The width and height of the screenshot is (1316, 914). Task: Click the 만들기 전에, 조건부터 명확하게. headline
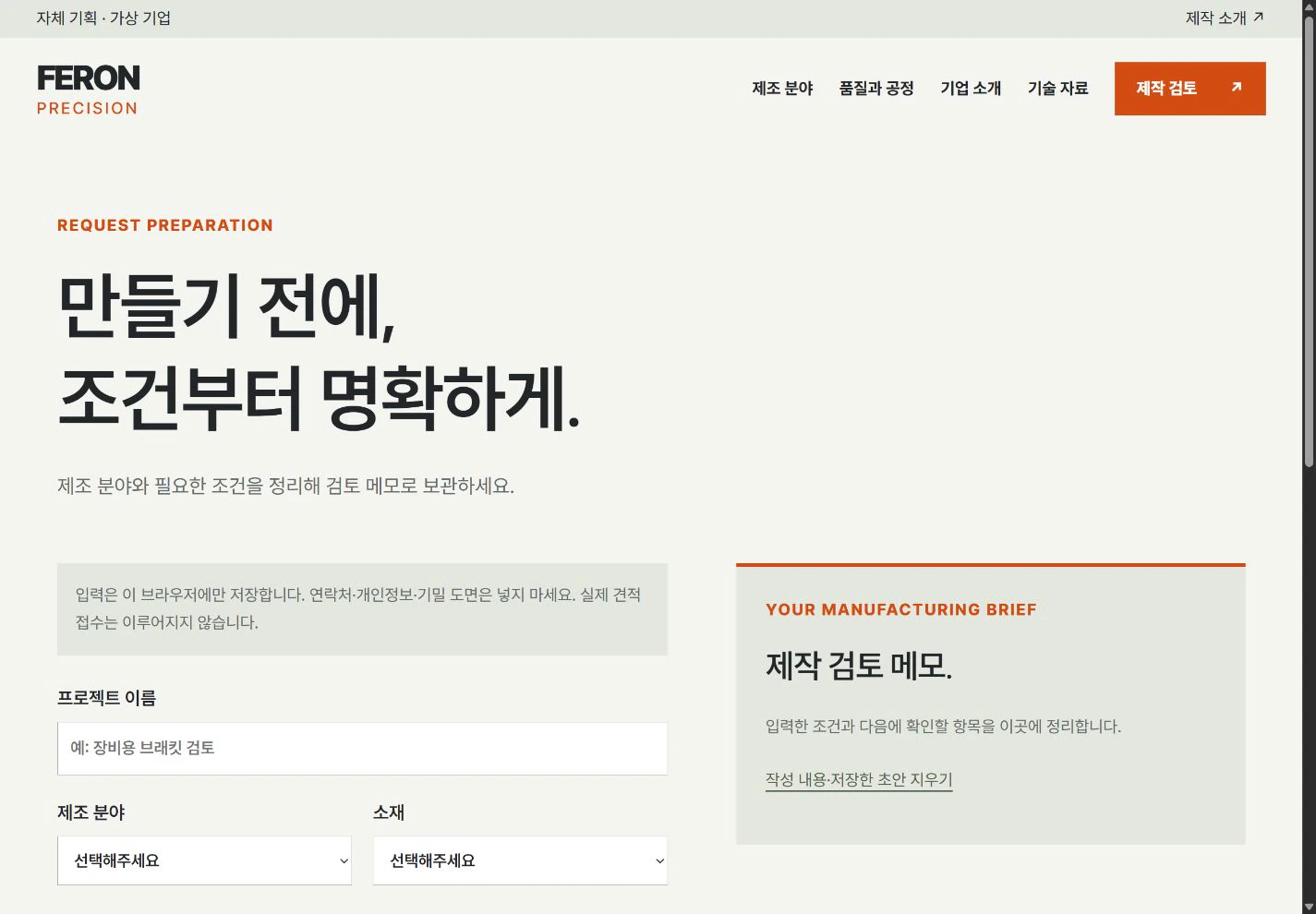319,353
